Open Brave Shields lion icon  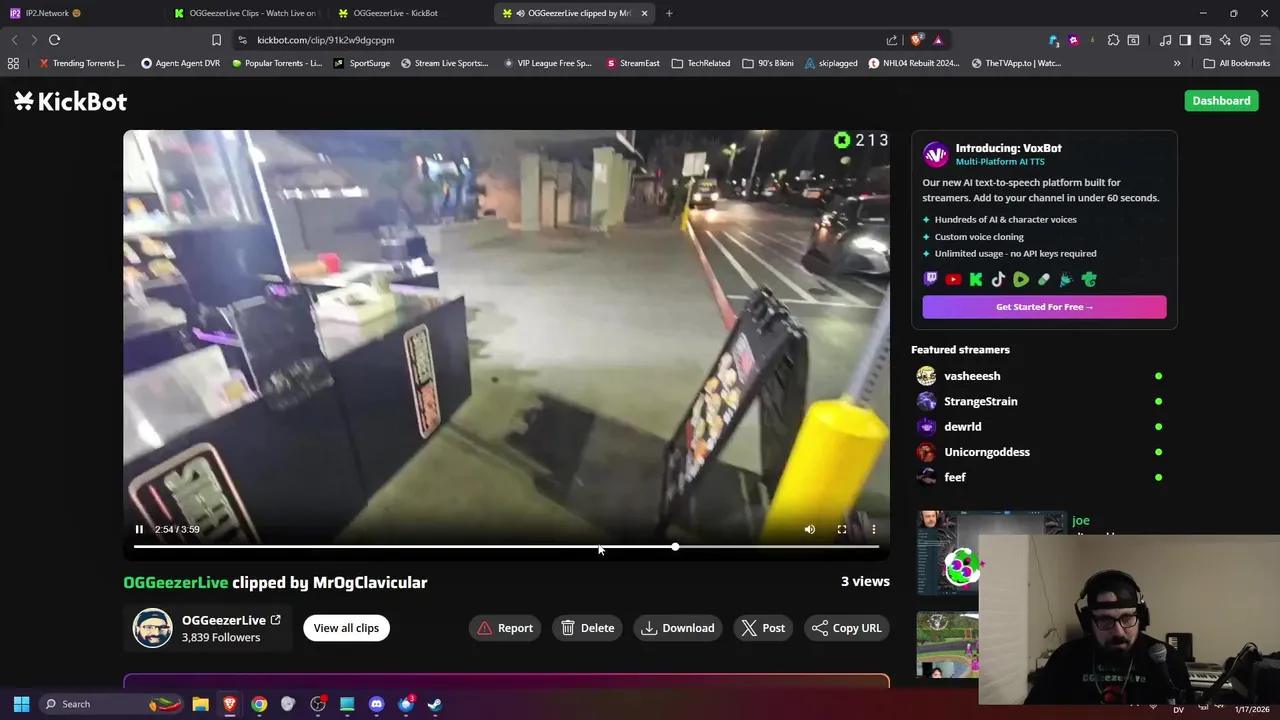click(916, 40)
